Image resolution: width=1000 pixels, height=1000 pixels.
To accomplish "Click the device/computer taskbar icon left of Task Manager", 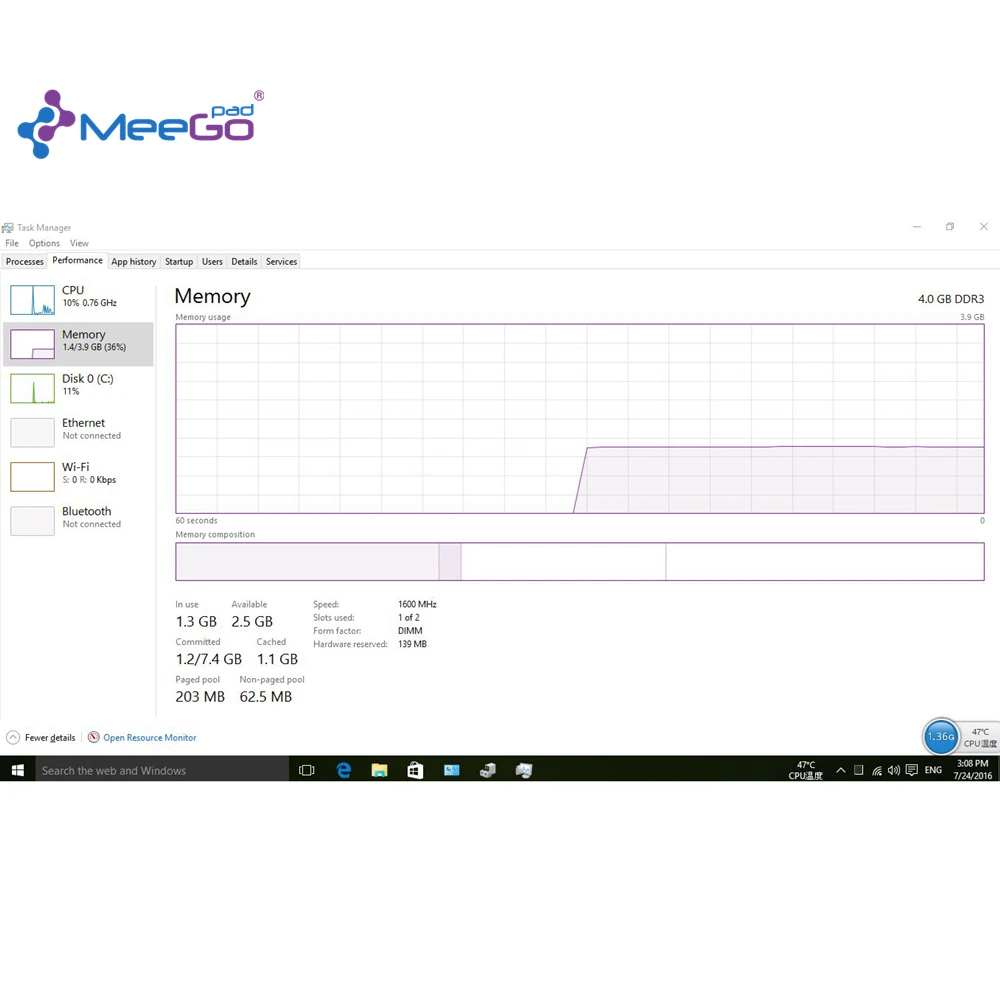I will [x=488, y=770].
